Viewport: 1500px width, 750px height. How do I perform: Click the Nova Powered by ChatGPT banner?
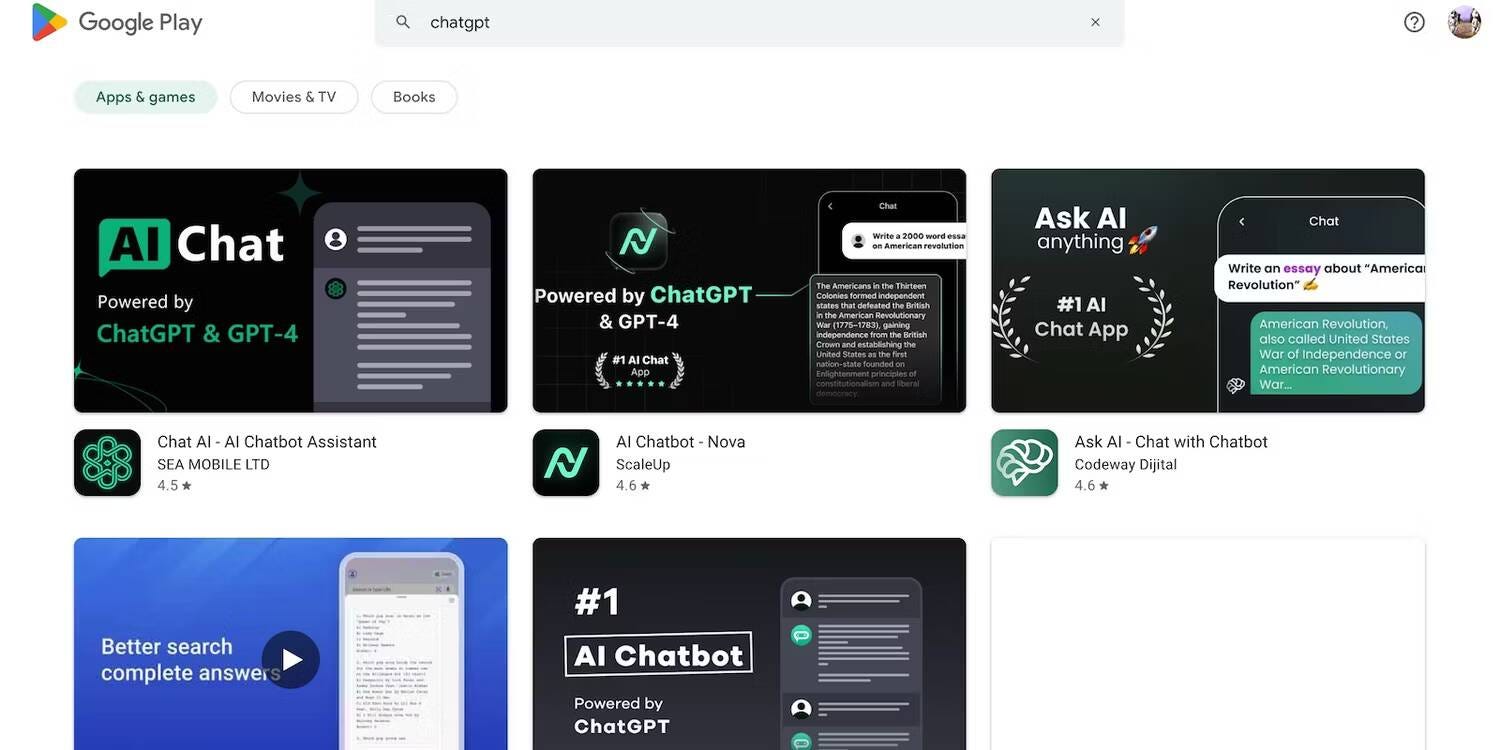pyautogui.click(x=749, y=290)
